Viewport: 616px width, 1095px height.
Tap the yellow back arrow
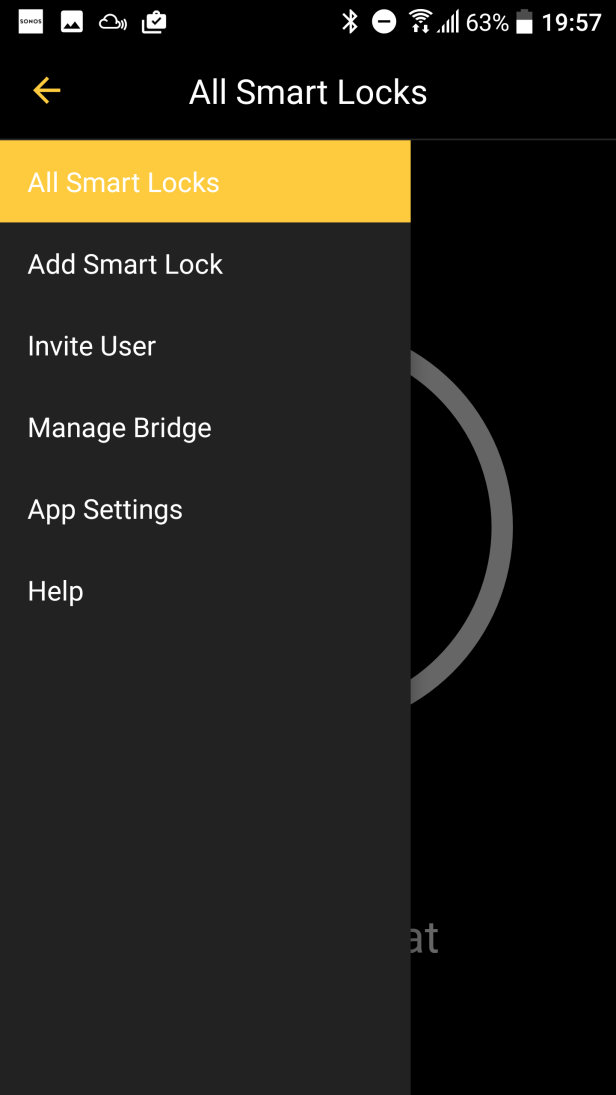click(46, 91)
